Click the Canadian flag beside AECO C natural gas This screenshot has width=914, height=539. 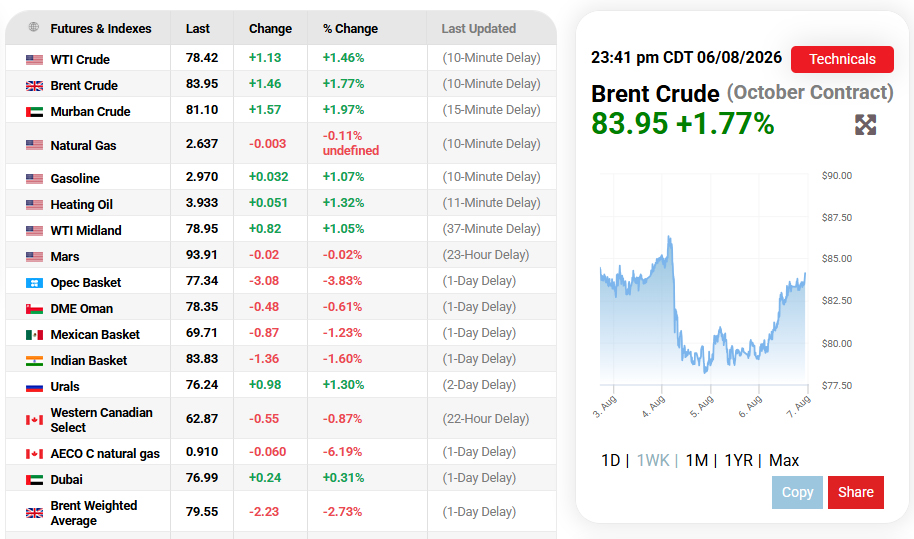(34, 454)
